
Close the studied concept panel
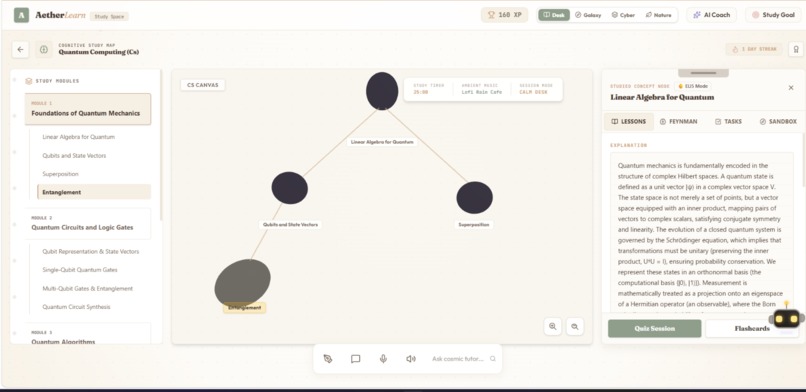tap(791, 88)
